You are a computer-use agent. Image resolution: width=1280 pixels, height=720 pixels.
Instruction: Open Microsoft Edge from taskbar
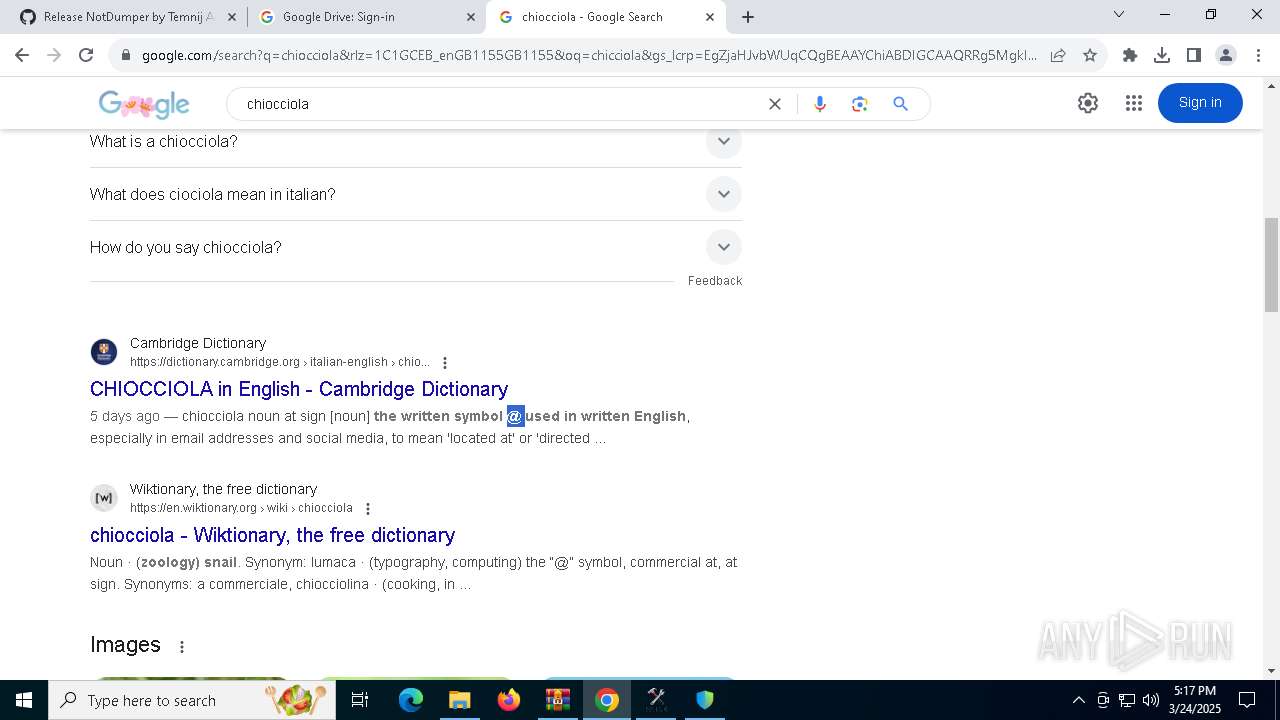(x=411, y=700)
